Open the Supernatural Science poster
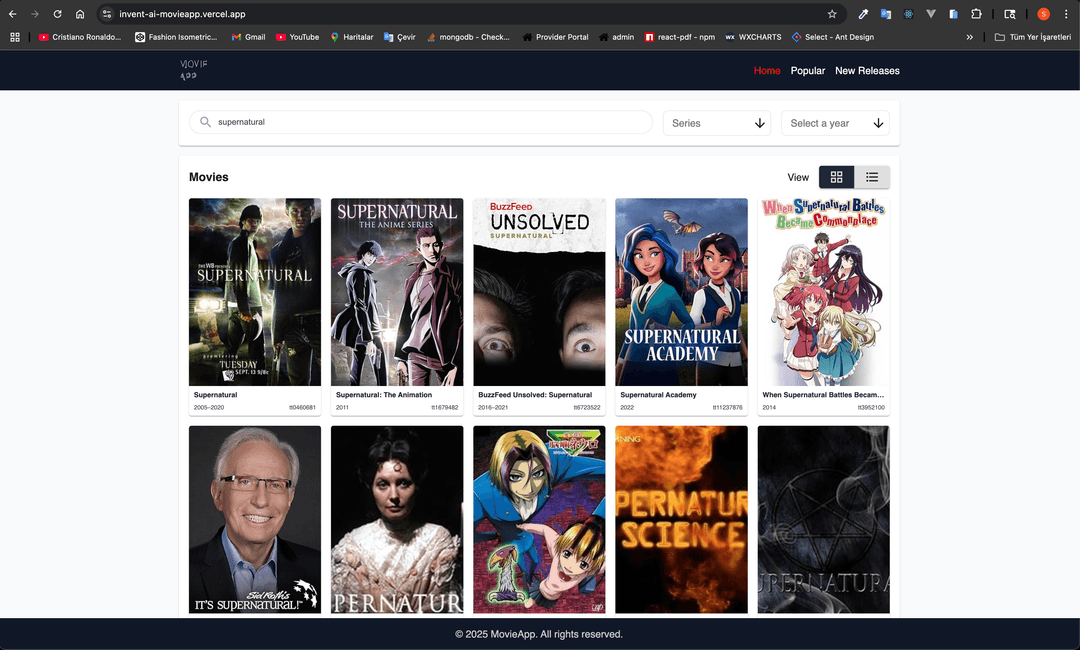This screenshot has height=650, width=1080. coord(681,519)
